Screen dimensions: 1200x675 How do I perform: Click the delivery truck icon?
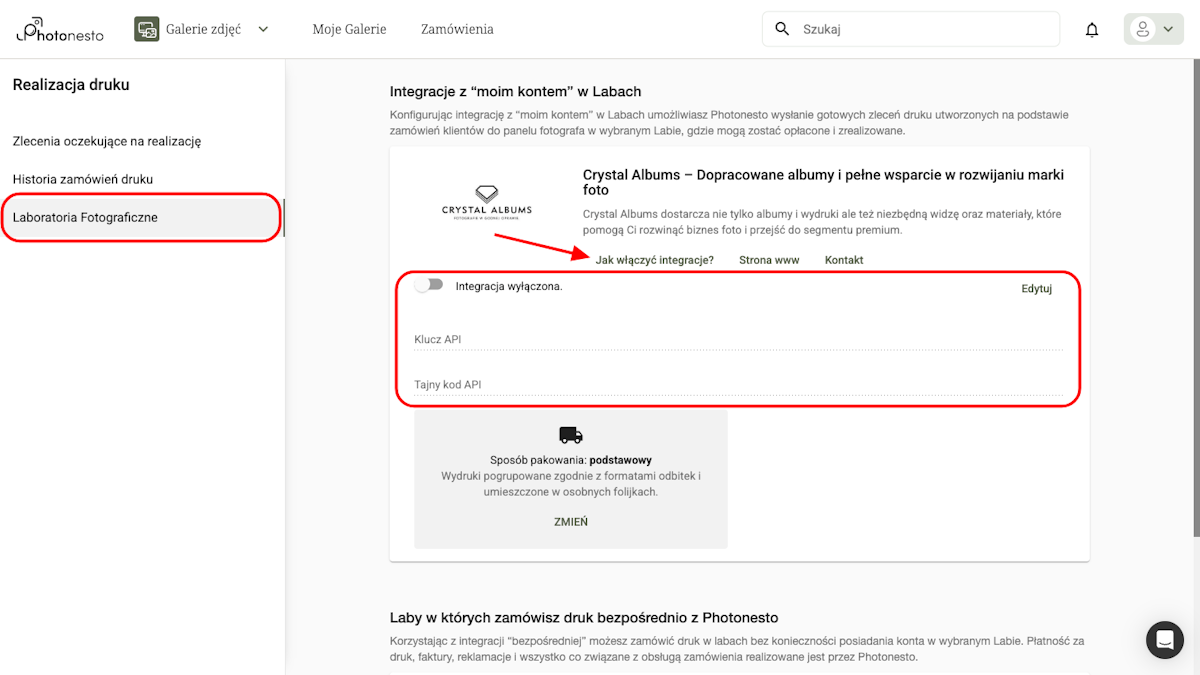[570, 434]
